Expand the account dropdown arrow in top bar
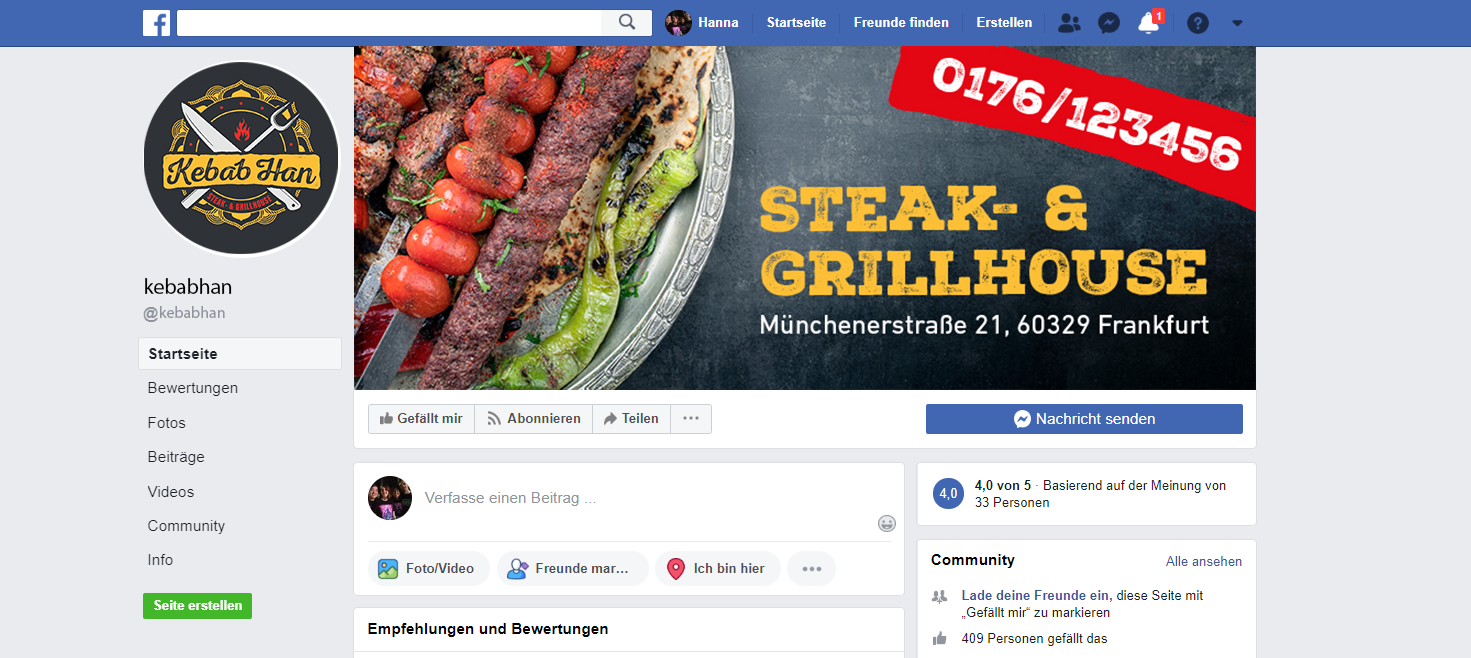Screen dimensions: 1471x658 tap(1237, 23)
